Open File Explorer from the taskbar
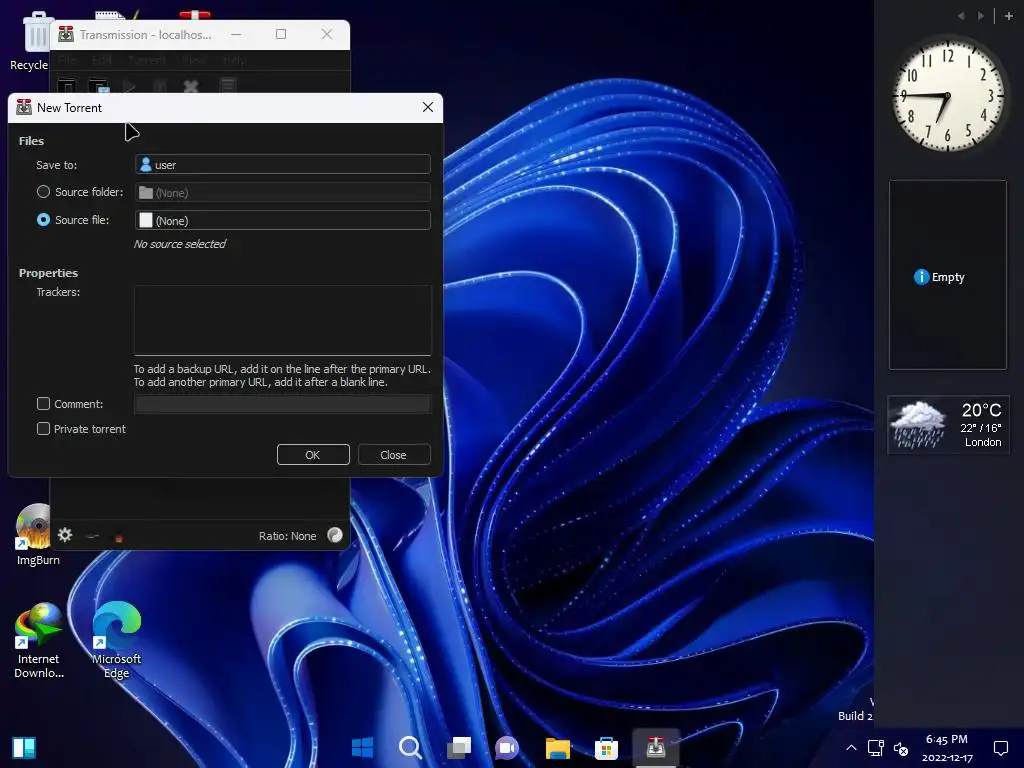The image size is (1024, 768). click(558, 747)
